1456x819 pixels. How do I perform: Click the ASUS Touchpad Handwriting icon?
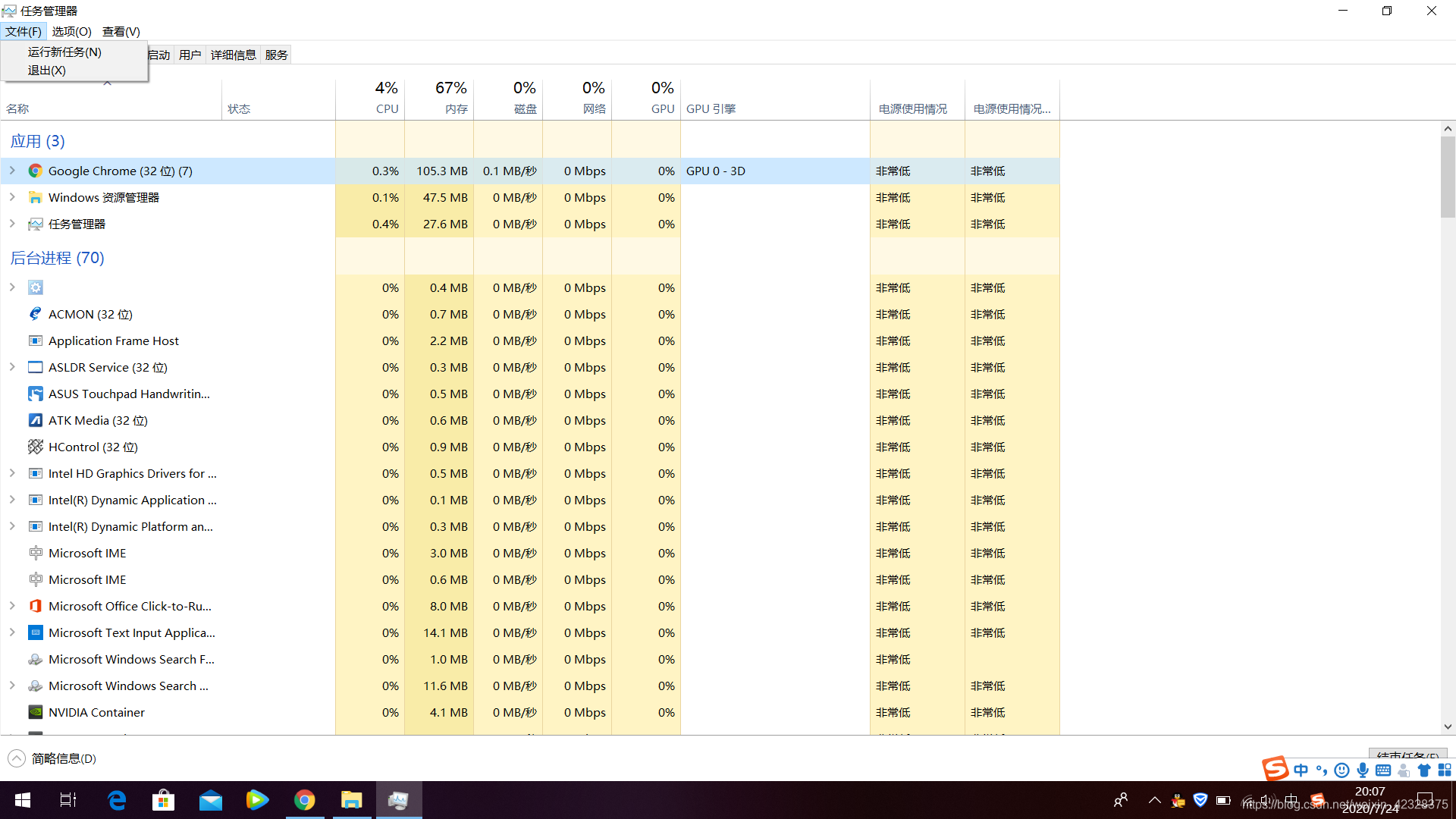(x=35, y=394)
